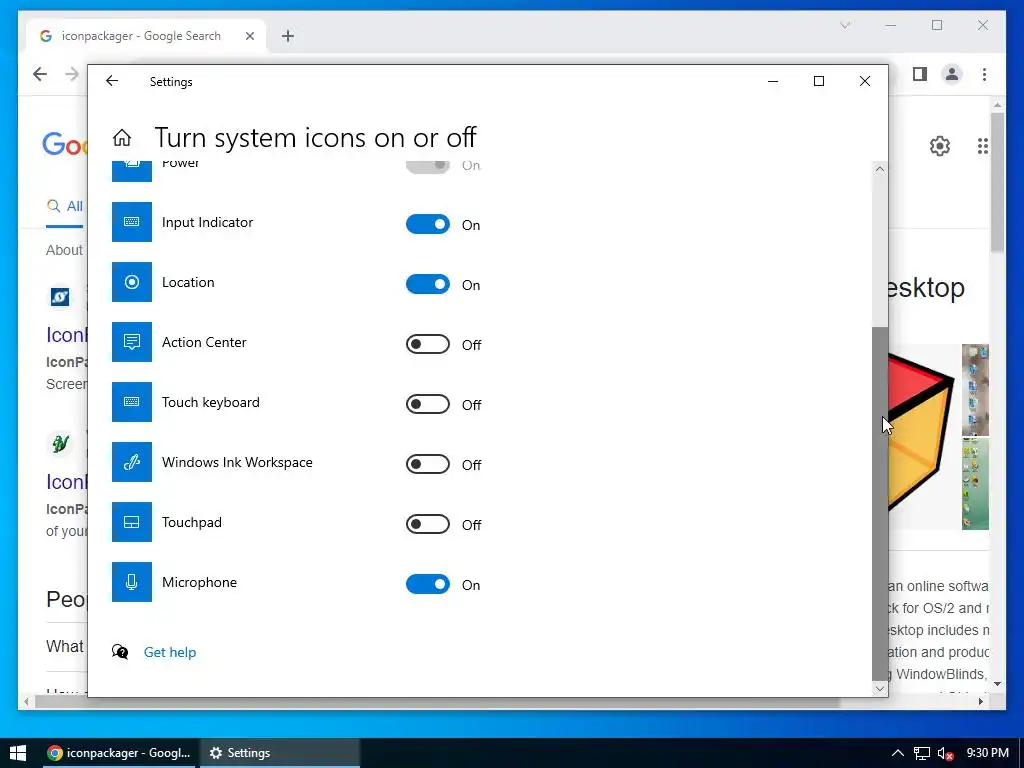Click the Get help chat icon
This screenshot has width=1024, height=768.
[120, 652]
